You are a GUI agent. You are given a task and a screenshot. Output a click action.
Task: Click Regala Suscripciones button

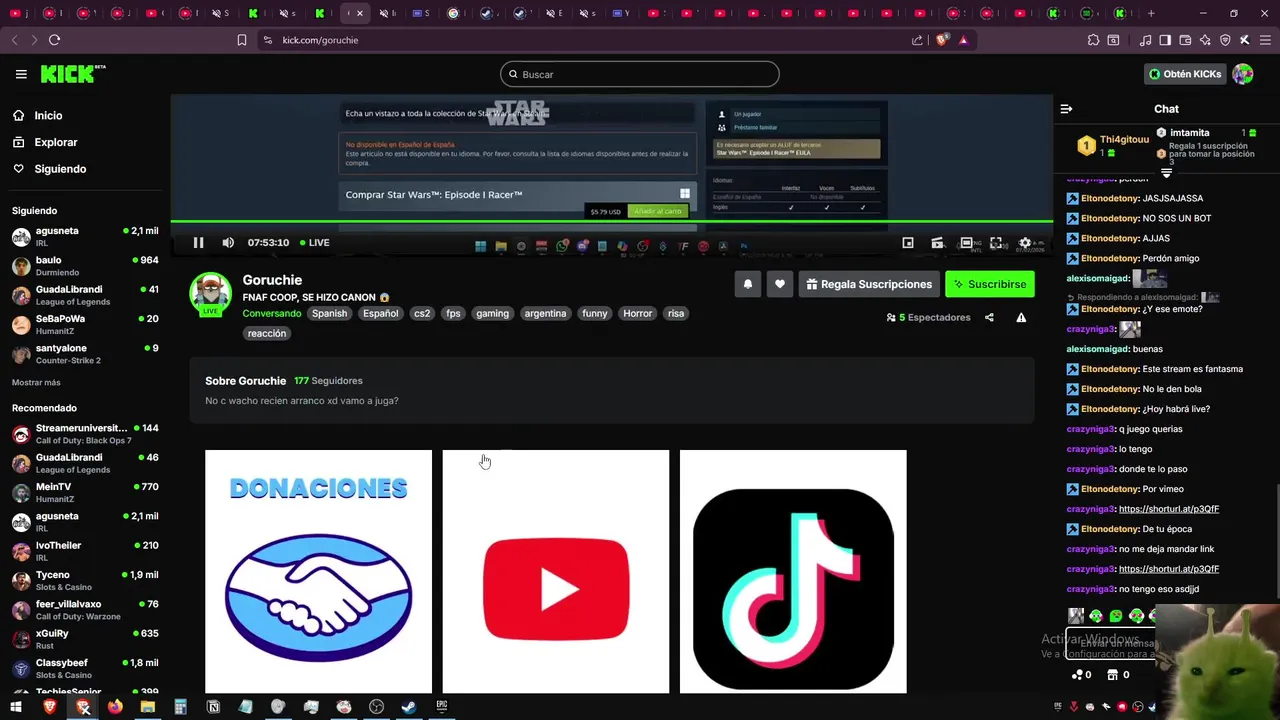coord(869,284)
